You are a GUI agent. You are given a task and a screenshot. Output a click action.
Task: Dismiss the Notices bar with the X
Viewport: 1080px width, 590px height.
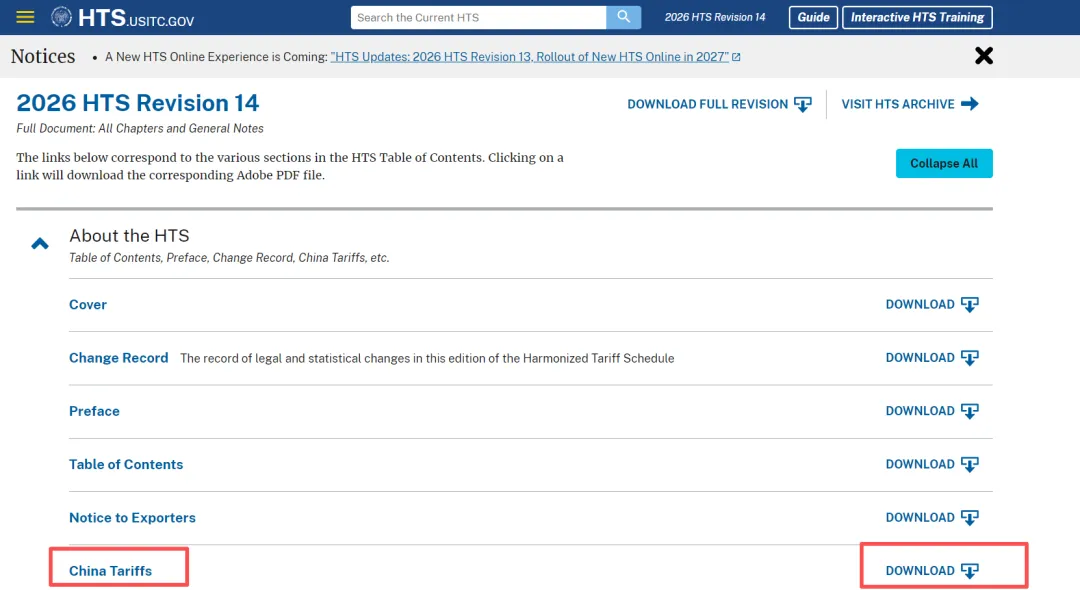coord(984,56)
